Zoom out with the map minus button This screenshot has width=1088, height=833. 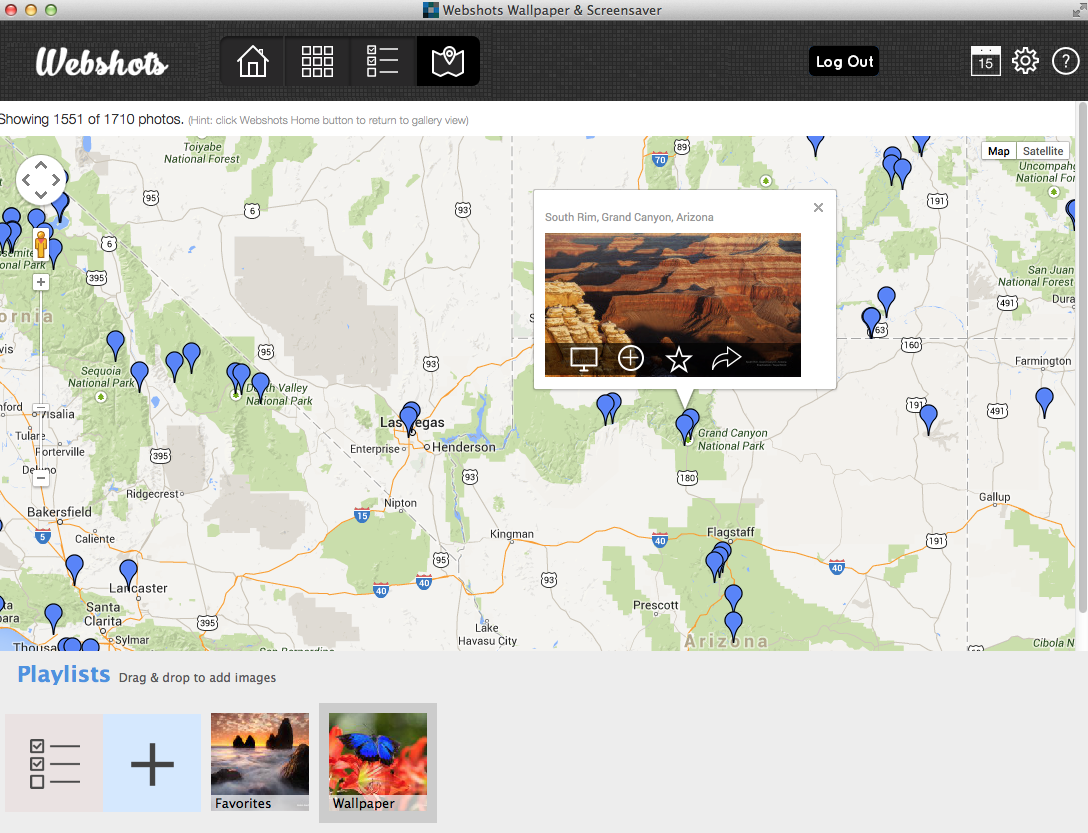(x=41, y=478)
